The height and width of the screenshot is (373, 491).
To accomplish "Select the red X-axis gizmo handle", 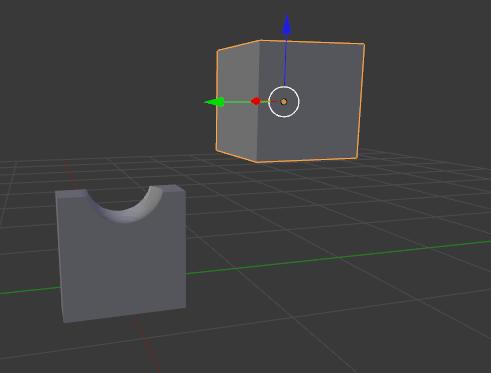I will [x=256, y=101].
